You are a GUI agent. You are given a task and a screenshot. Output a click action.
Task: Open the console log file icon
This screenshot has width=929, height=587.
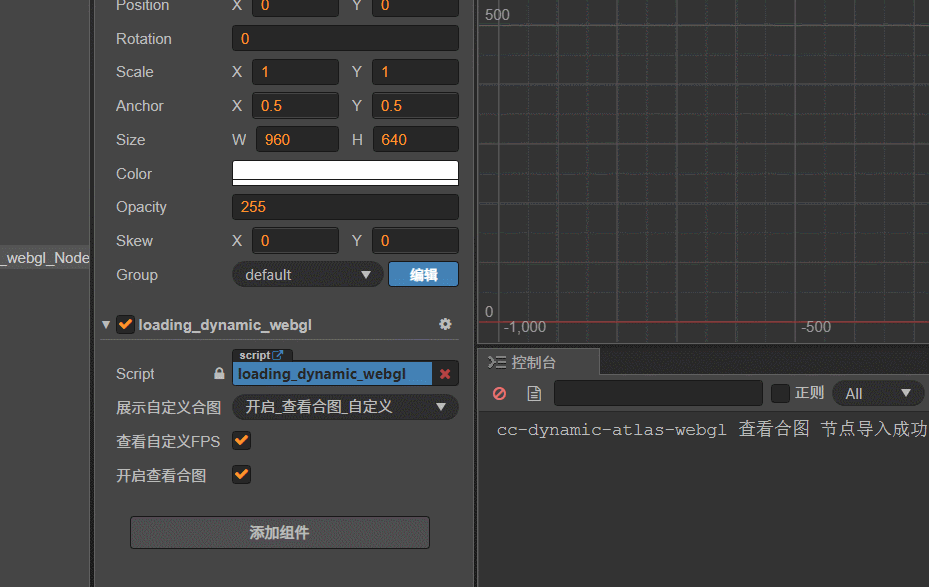[534, 393]
